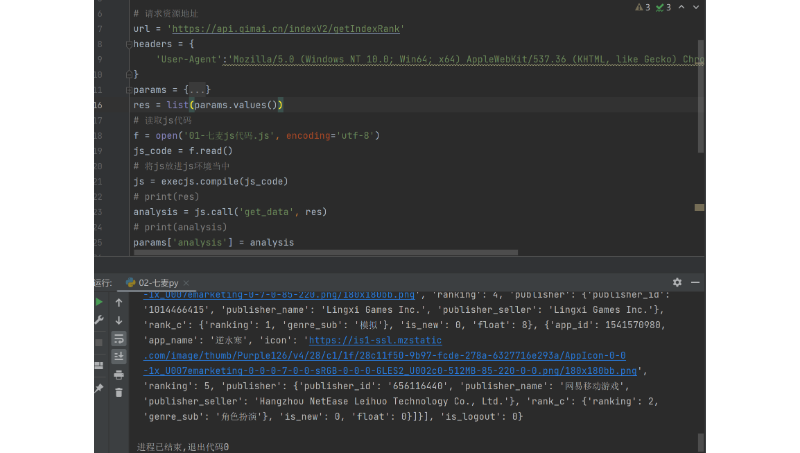Screen dimensions: 800x453
Task: Open api.qimai.cn URL link in code
Action: (x=286, y=29)
